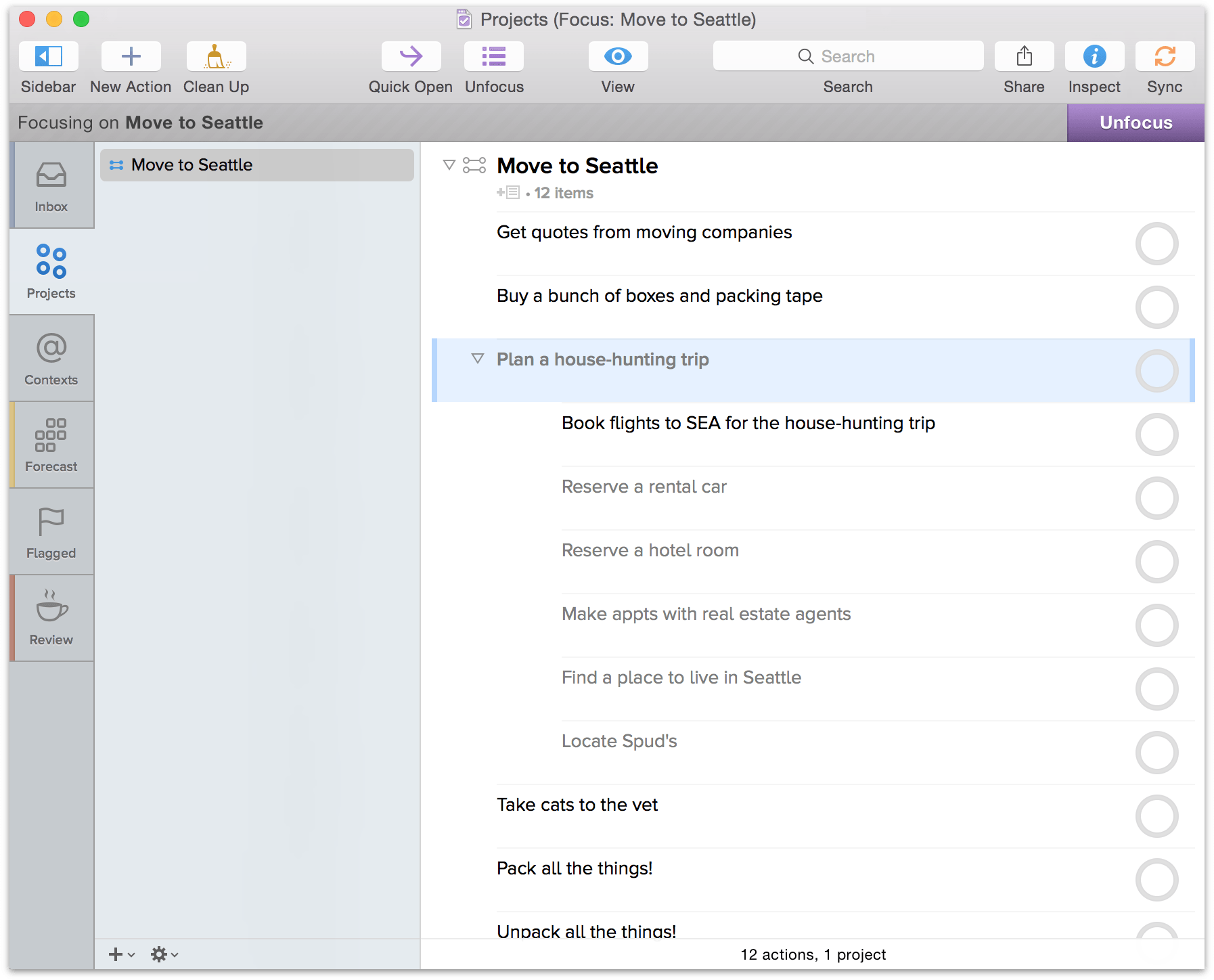Select Book flights to SEA action text
Viewport: 1214px width, 980px height.
tap(748, 423)
